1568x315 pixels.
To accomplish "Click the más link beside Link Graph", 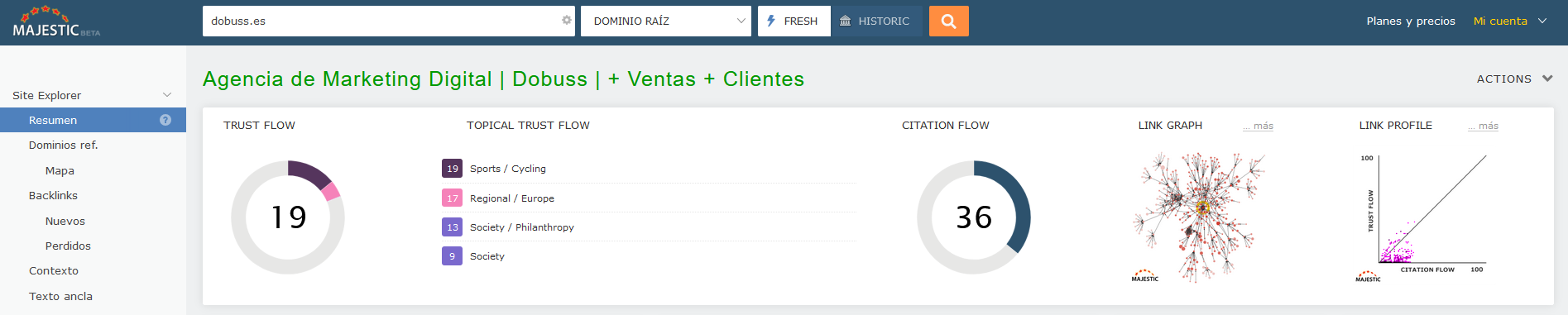I will [x=1258, y=126].
